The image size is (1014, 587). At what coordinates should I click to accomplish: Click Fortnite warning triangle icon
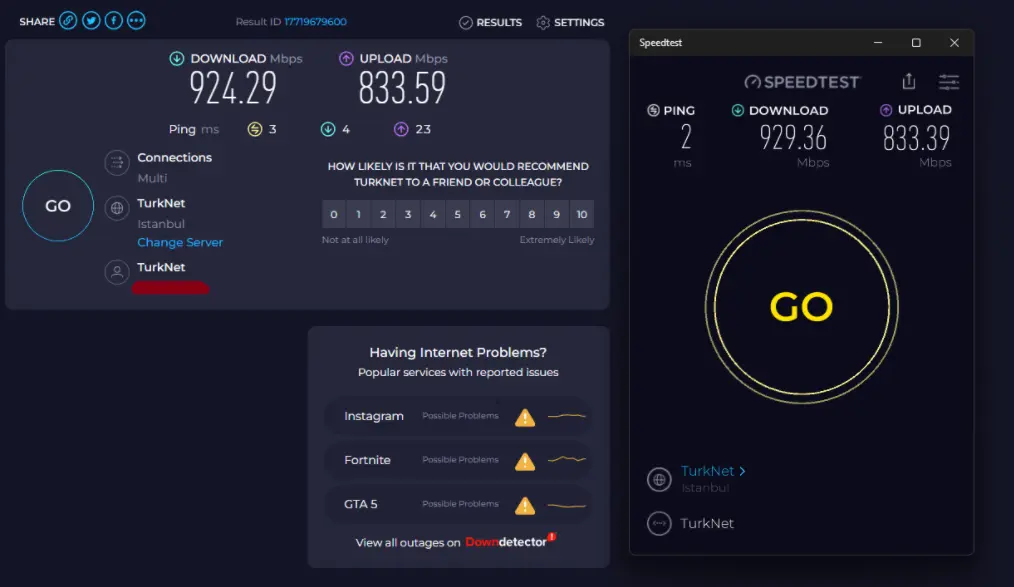[x=525, y=462]
